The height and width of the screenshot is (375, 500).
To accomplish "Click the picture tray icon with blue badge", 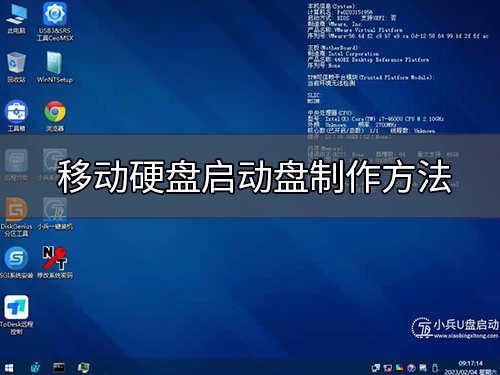I will click(423, 368).
